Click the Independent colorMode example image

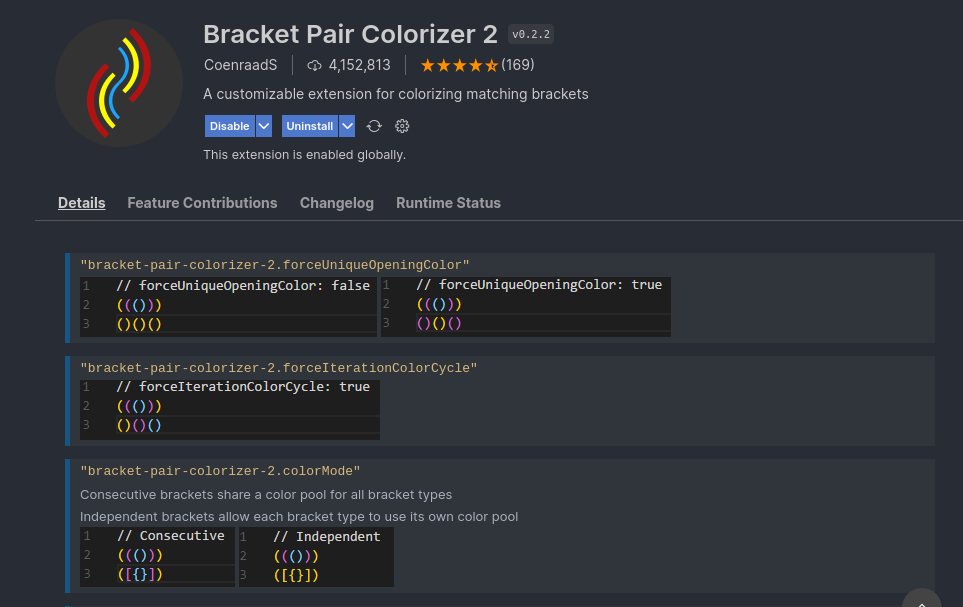(x=316, y=556)
